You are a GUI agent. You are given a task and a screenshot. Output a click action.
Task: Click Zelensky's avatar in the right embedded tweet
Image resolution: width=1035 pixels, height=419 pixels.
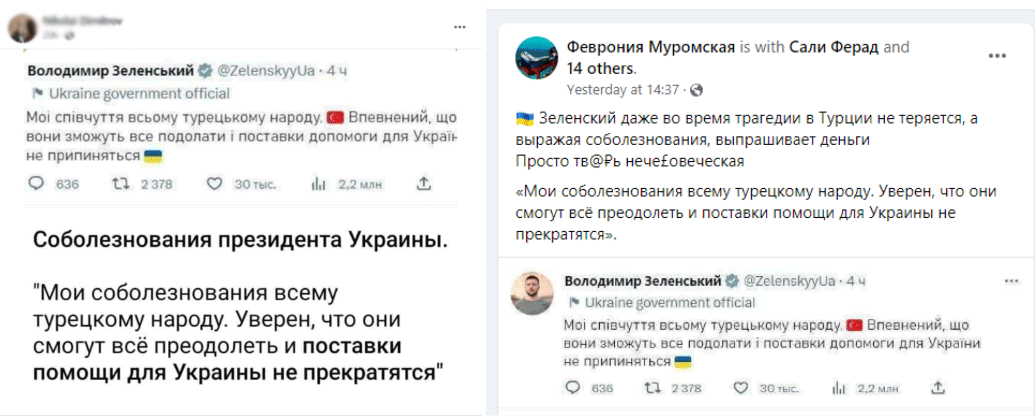534,293
